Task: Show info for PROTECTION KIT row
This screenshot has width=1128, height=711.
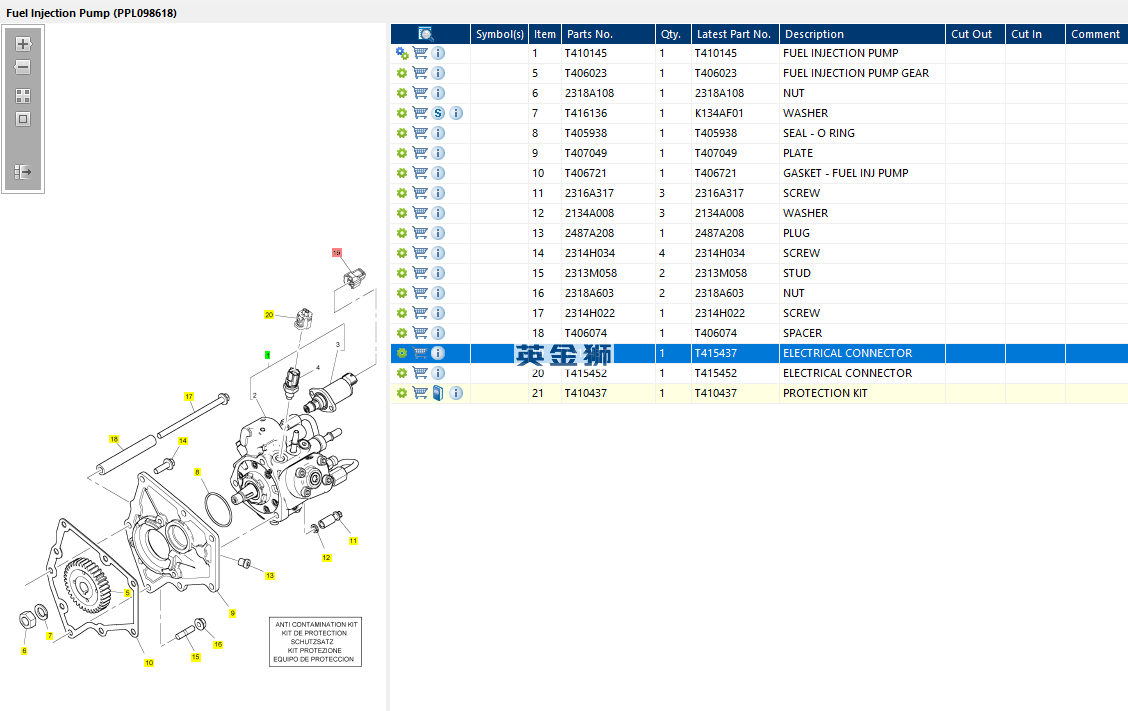Action: coord(456,393)
